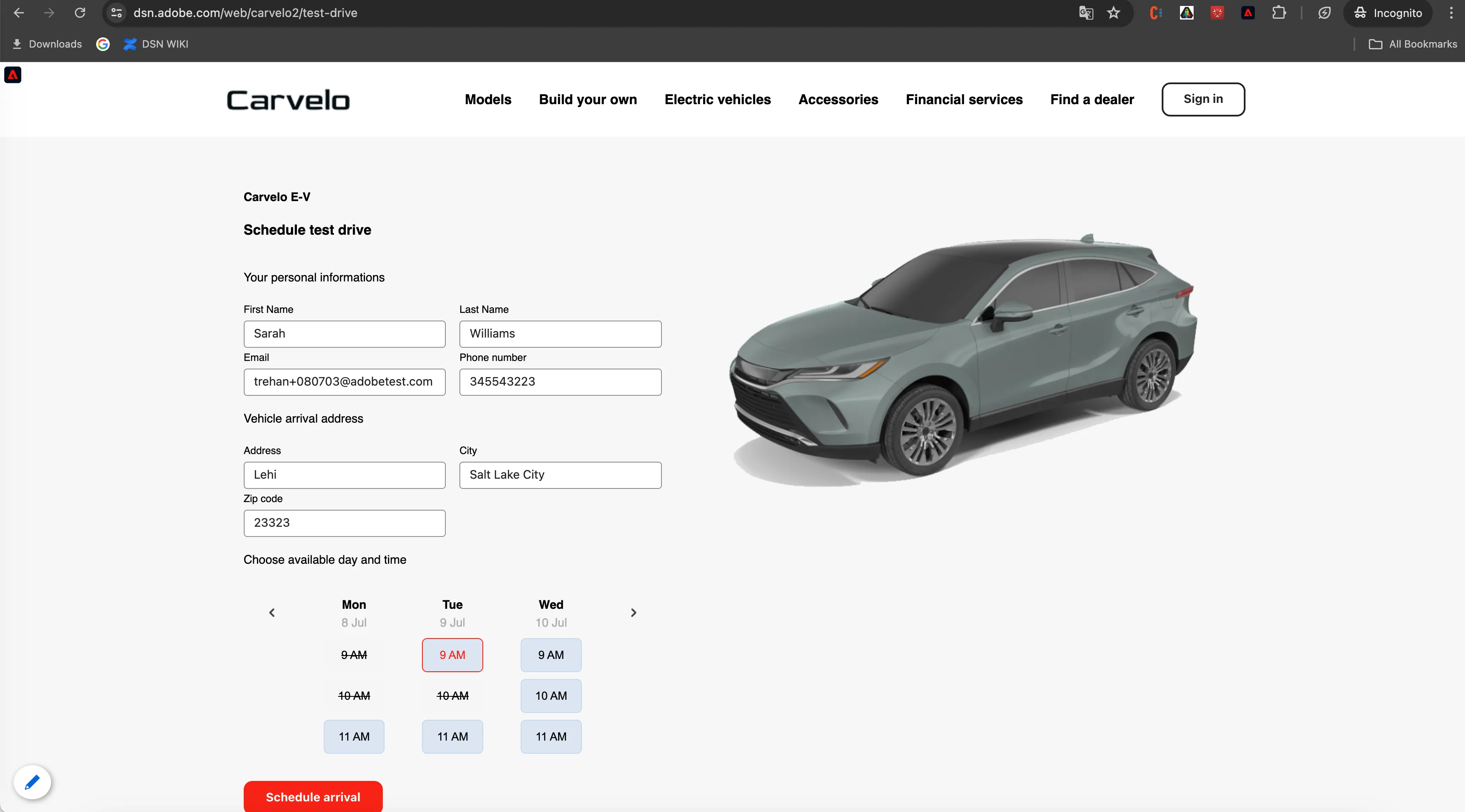Screen dimensions: 1465x812
Task: Click the First Name field containing Sarah
Action: tap(345, 334)
